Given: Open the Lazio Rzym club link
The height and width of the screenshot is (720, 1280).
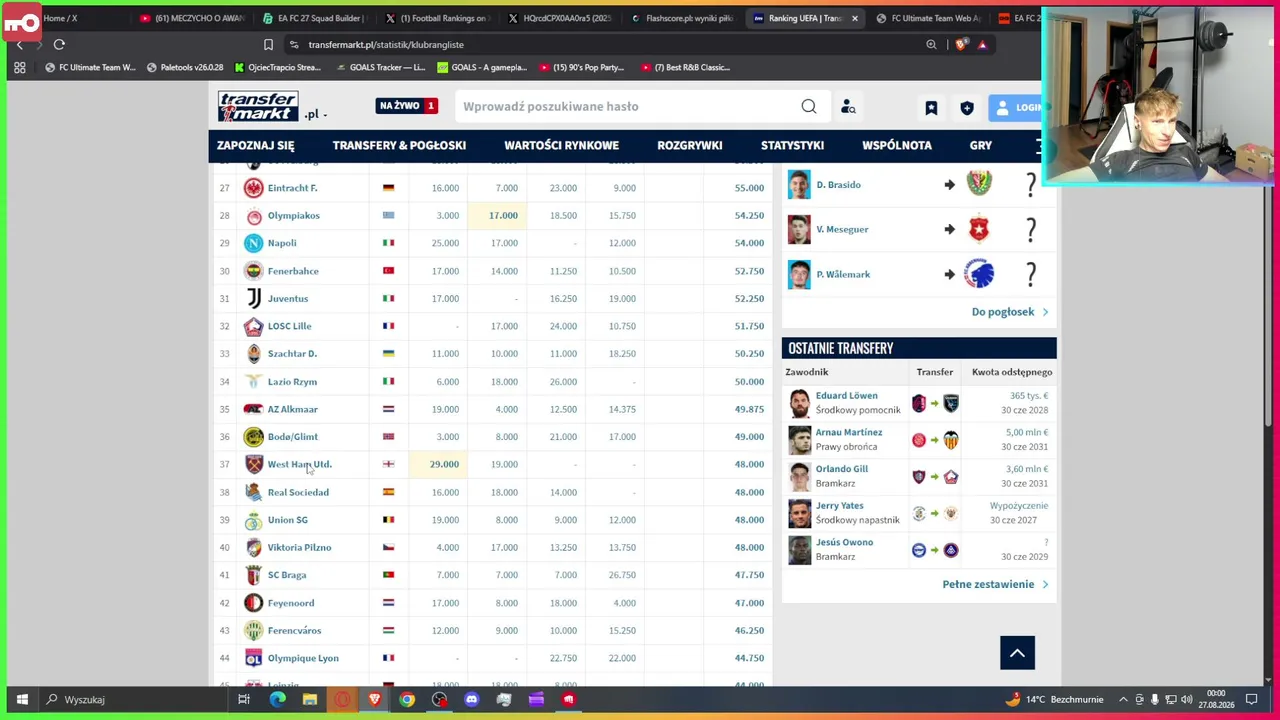Looking at the screenshot, I should point(292,382).
